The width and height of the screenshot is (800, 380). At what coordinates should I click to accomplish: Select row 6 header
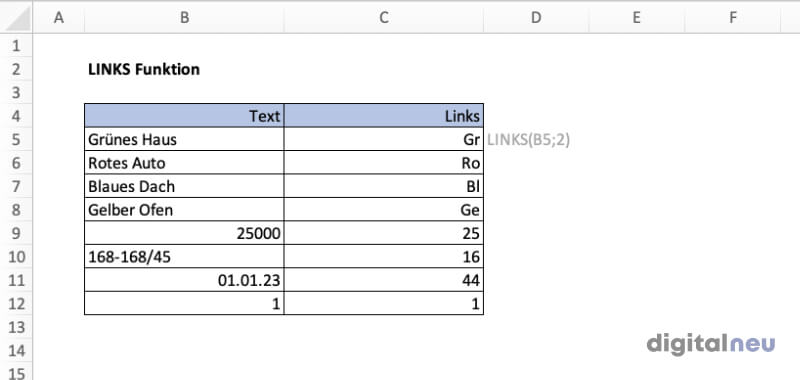click(x=16, y=163)
